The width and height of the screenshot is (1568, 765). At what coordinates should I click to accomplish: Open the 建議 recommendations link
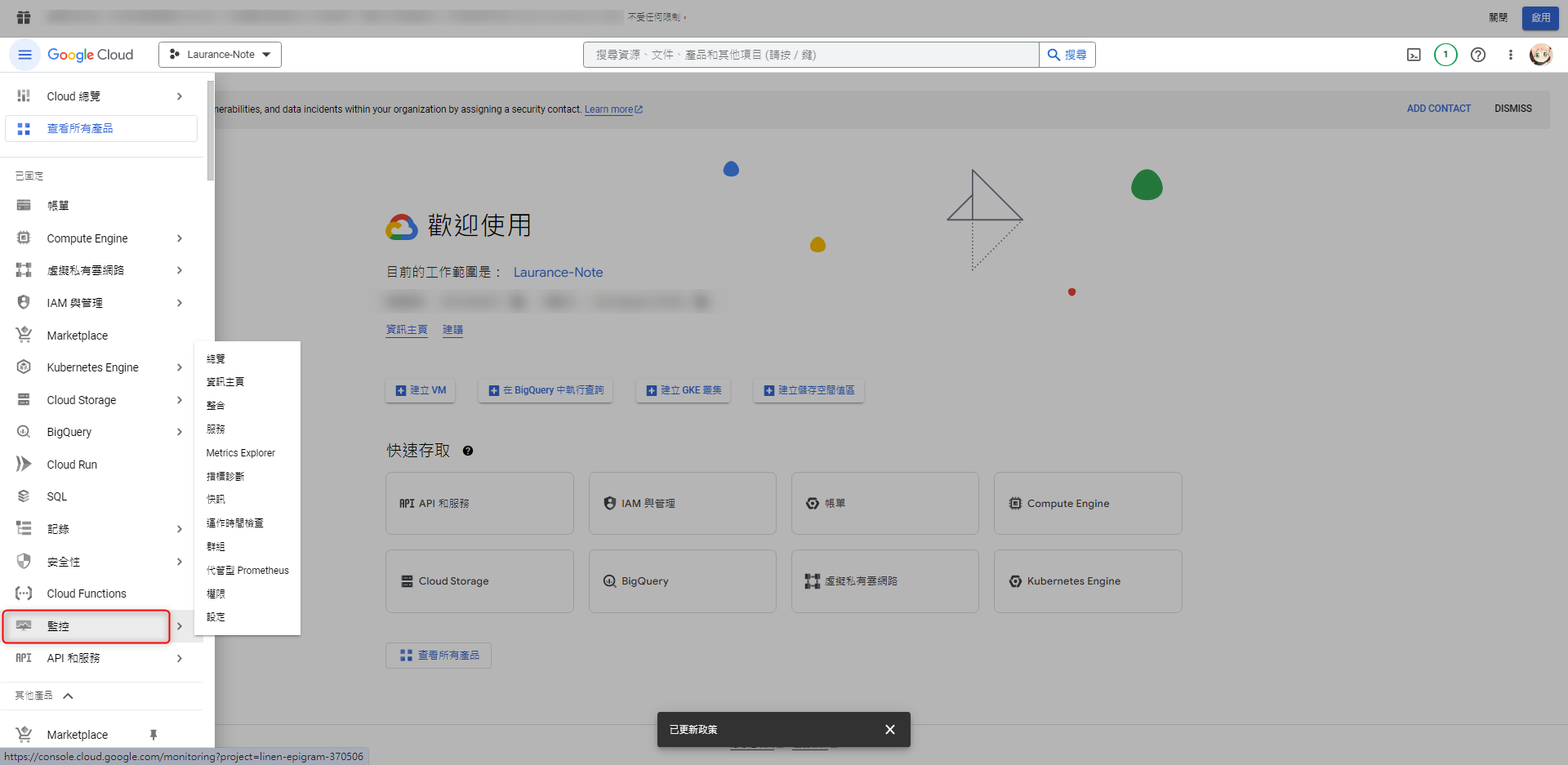452,330
